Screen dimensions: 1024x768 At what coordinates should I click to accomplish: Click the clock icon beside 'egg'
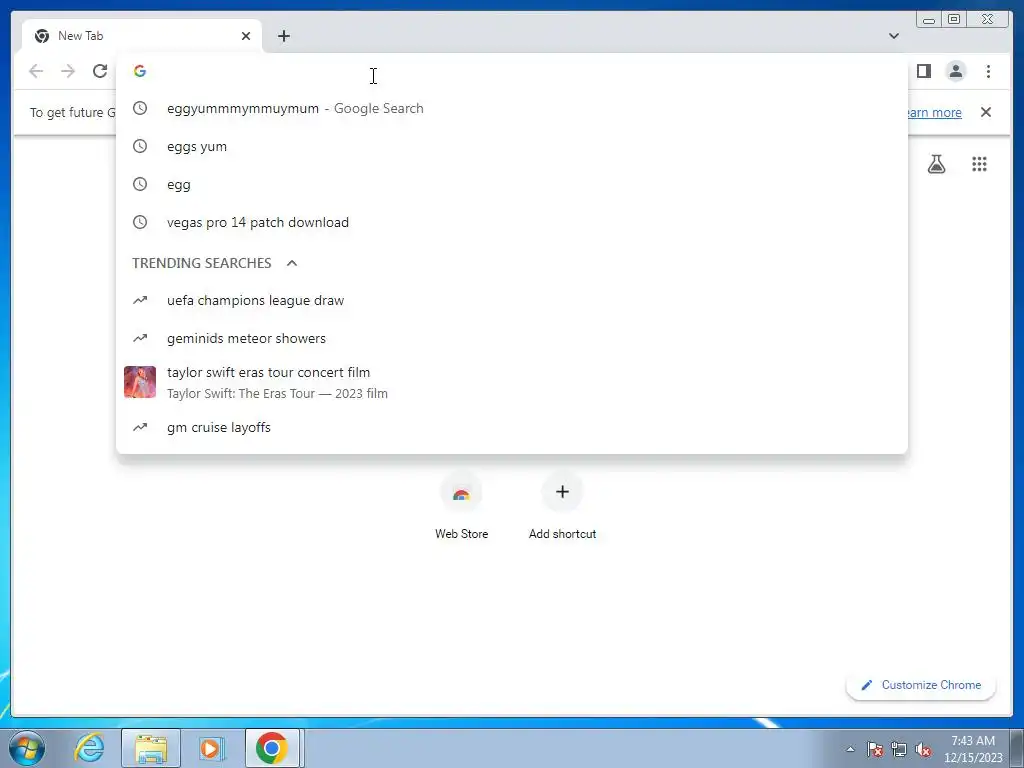[140, 184]
